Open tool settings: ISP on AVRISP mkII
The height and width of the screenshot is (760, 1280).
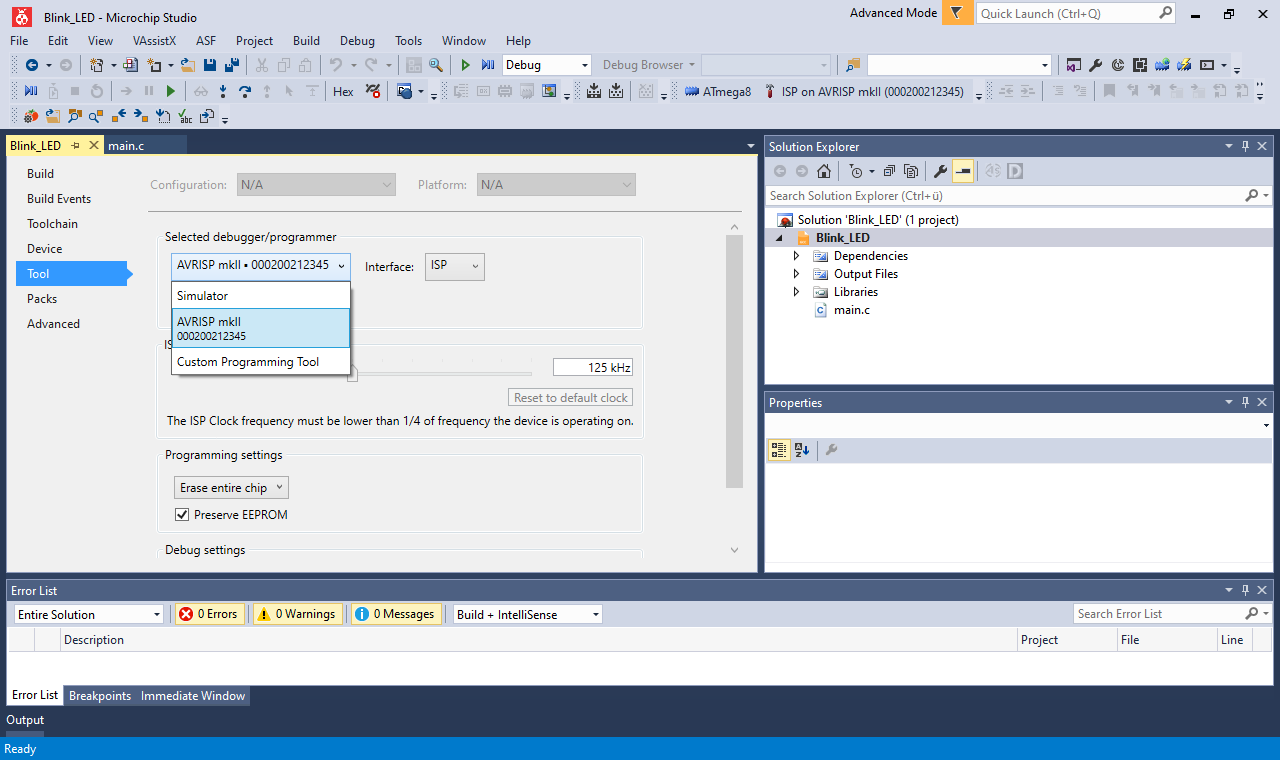tap(864, 91)
